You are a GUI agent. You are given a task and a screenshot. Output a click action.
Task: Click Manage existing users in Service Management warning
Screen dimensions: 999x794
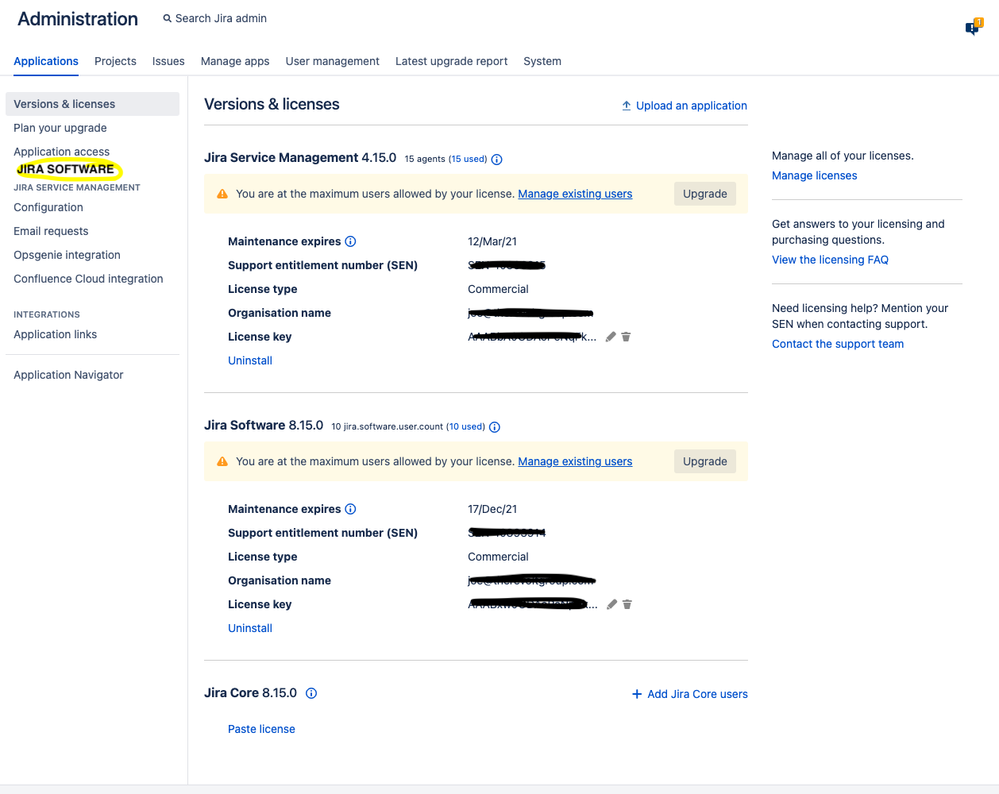[575, 194]
